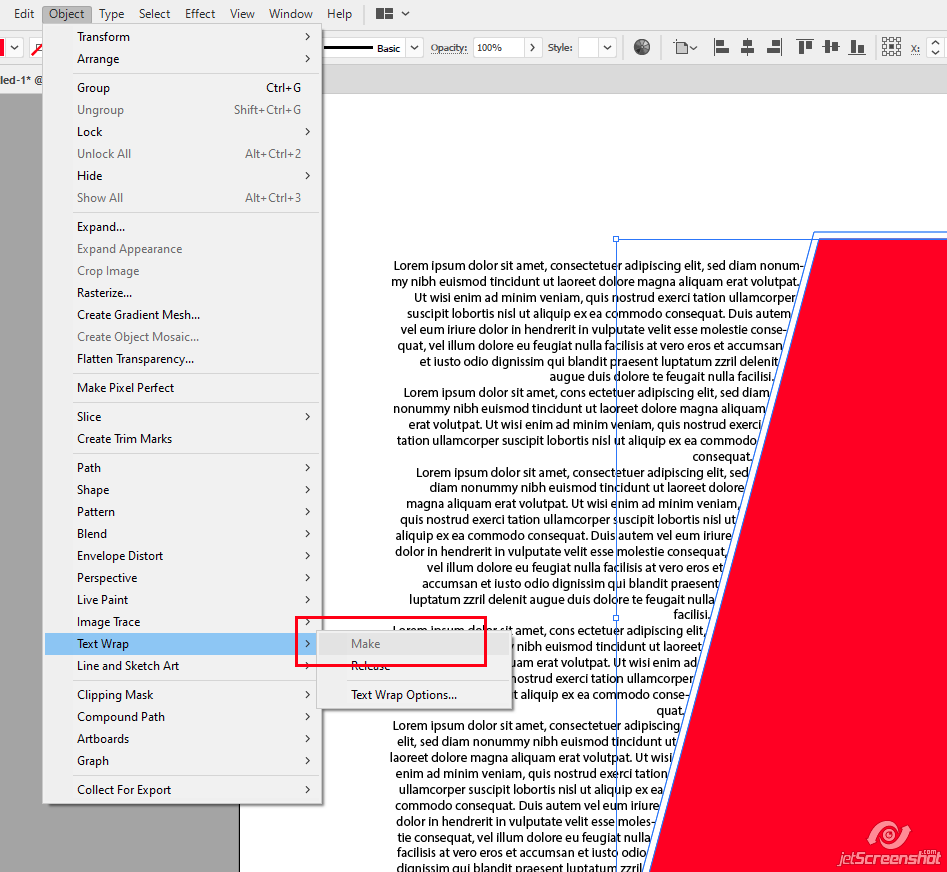This screenshot has width=947, height=872.
Task: Open Line and Sketch Art submenu
Action: click(182, 666)
